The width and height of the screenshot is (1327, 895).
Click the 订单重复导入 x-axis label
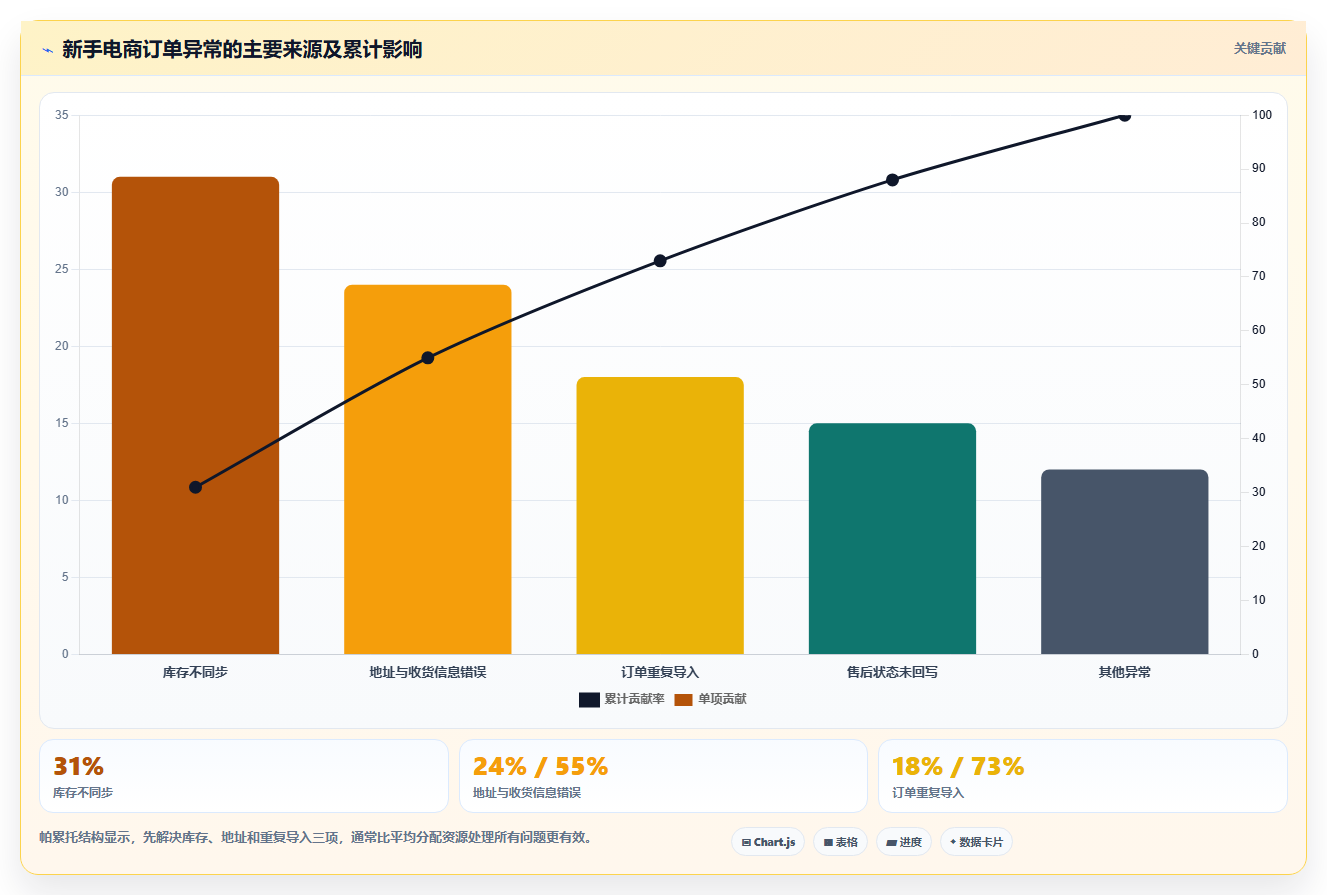[x=660, y=672]
